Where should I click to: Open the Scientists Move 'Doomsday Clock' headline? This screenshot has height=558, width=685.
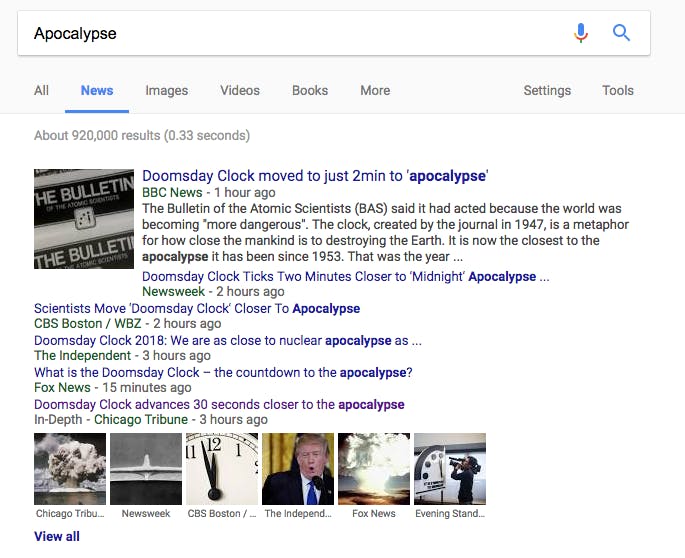[x=197, y=308]
